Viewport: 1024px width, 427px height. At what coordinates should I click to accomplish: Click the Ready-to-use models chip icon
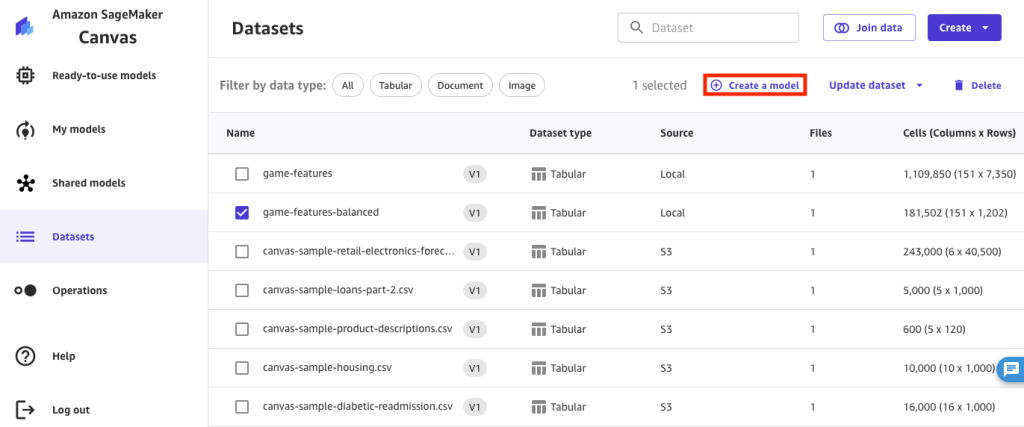click(25, 76)
